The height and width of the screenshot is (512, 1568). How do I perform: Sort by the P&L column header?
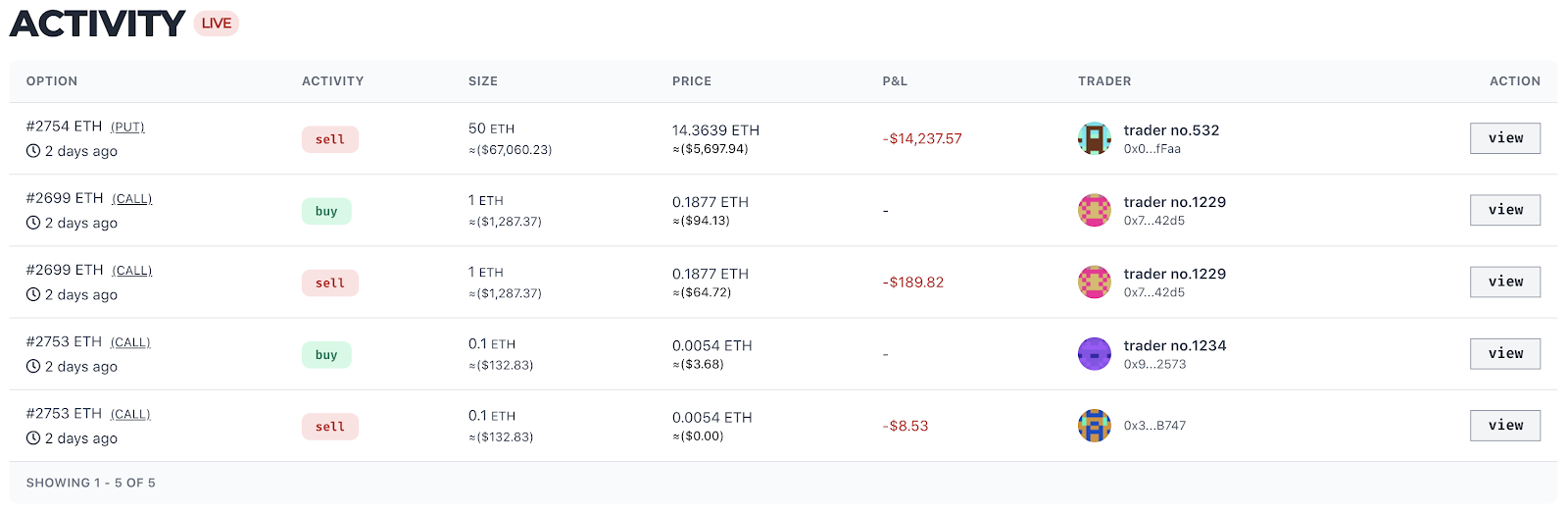[894, 81]
